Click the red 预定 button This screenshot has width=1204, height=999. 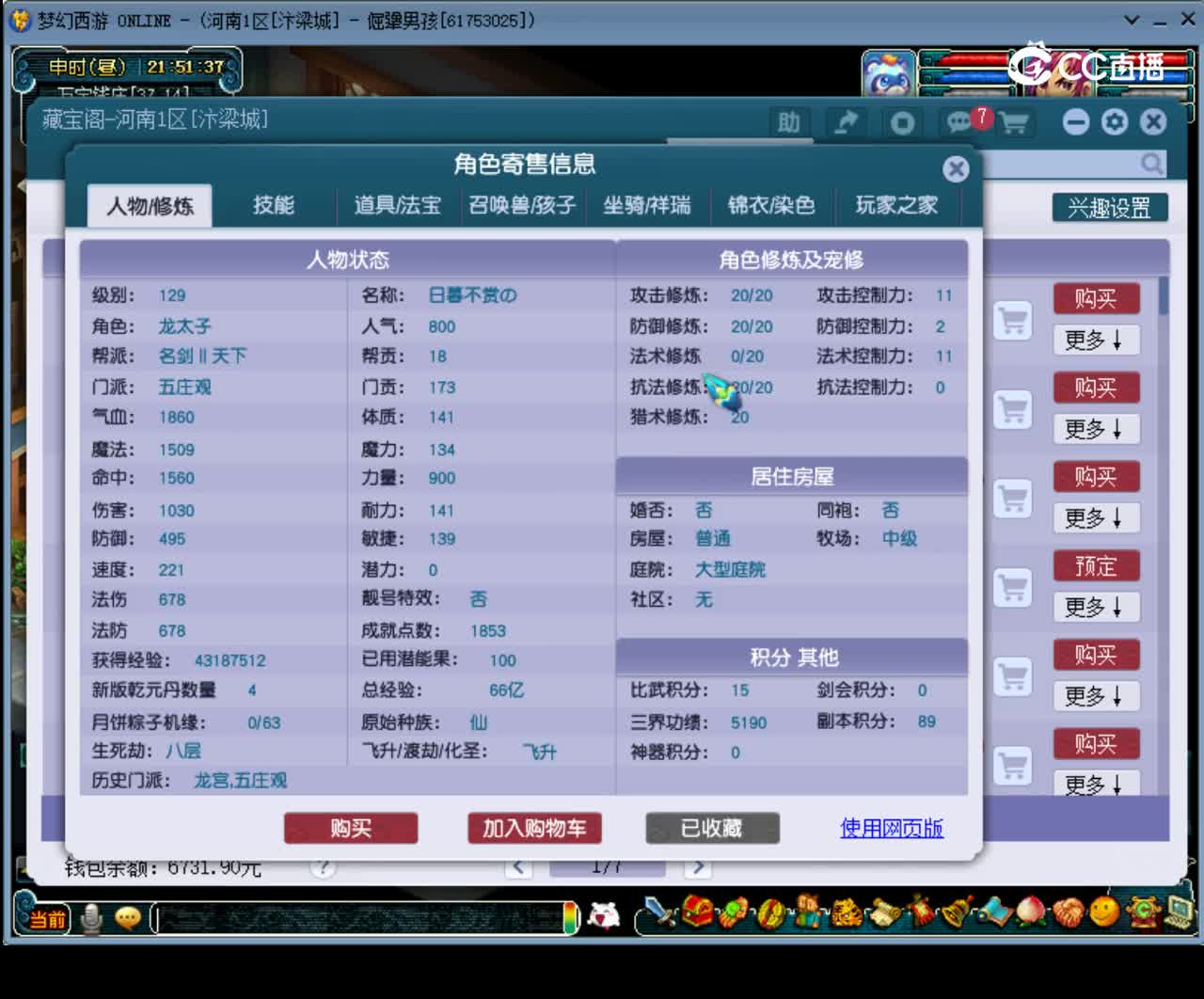[x=1096, y=566]
